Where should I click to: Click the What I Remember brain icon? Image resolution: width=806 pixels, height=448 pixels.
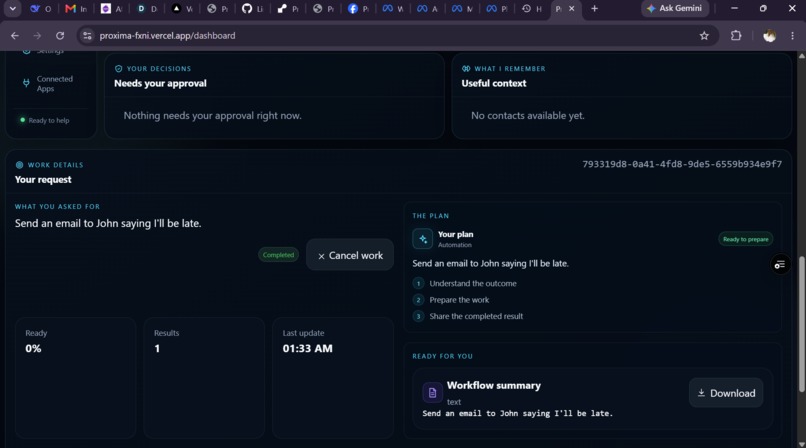tap(466, 68)
